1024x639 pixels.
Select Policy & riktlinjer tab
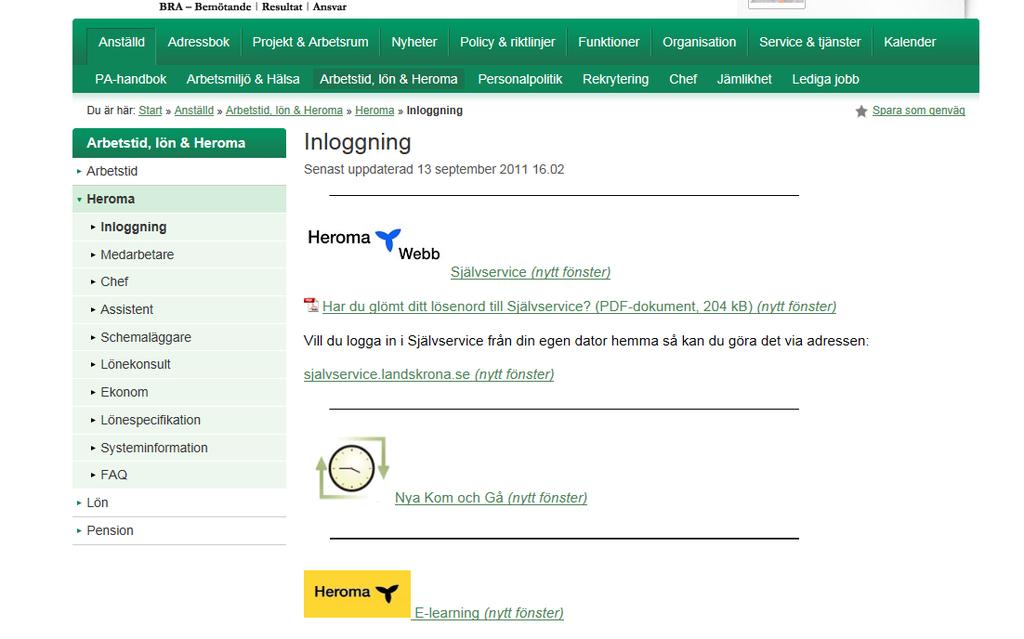507,42
